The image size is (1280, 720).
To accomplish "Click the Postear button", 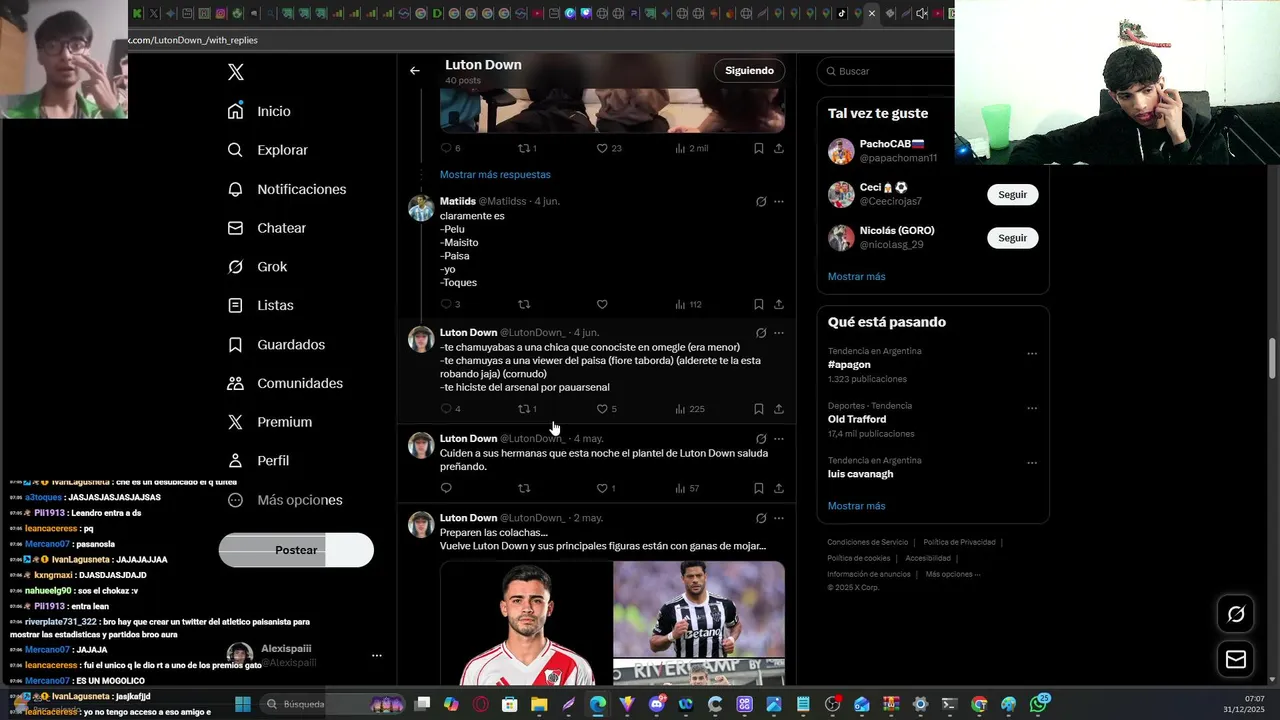I will (x=296, y=550).
